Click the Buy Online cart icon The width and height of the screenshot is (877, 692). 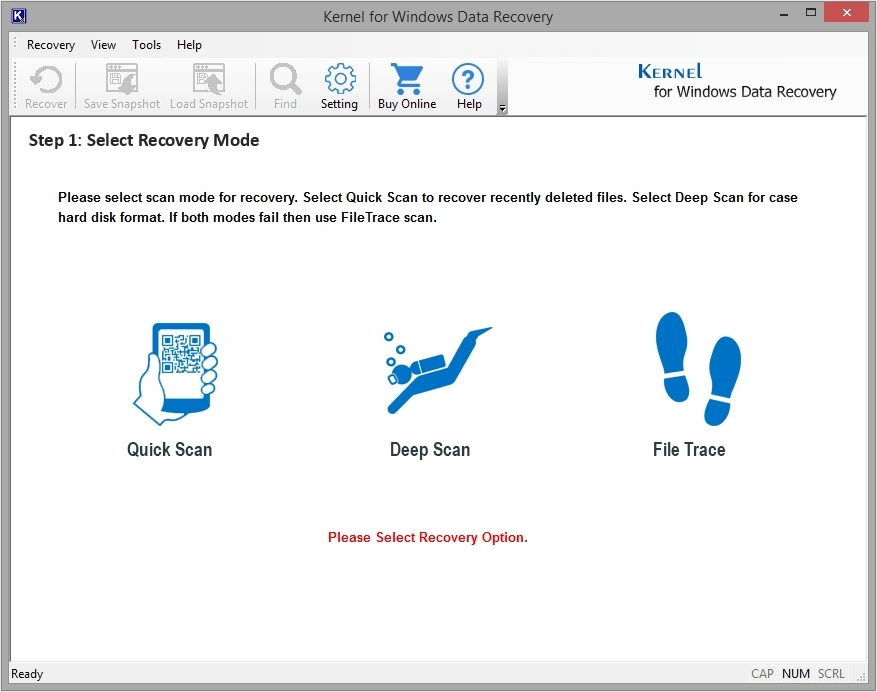(407, 79)
